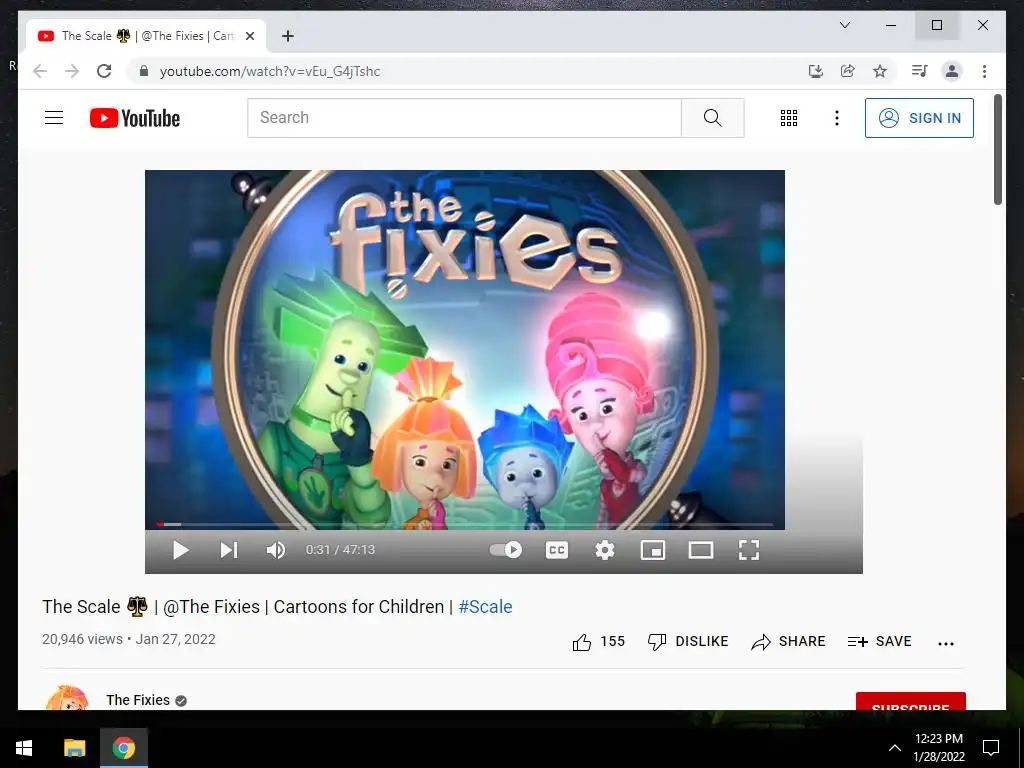Bookmark this page with star
Screen dimensions: 1024x768
(x=880, y=71)
